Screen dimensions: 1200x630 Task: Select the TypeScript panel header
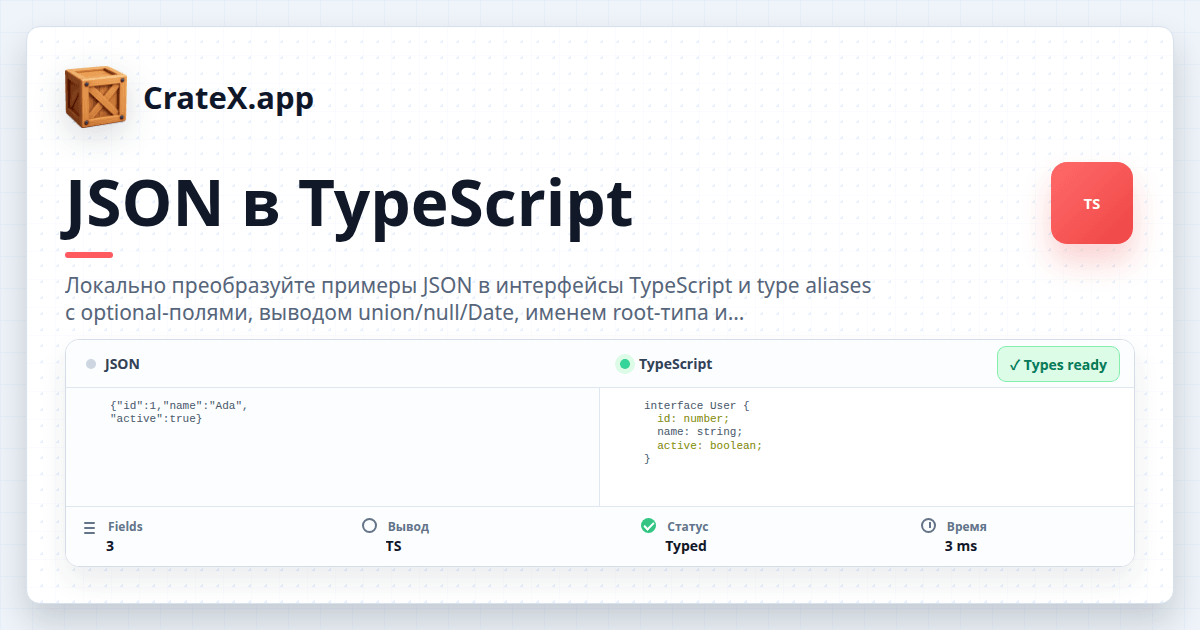pos(676,364)
